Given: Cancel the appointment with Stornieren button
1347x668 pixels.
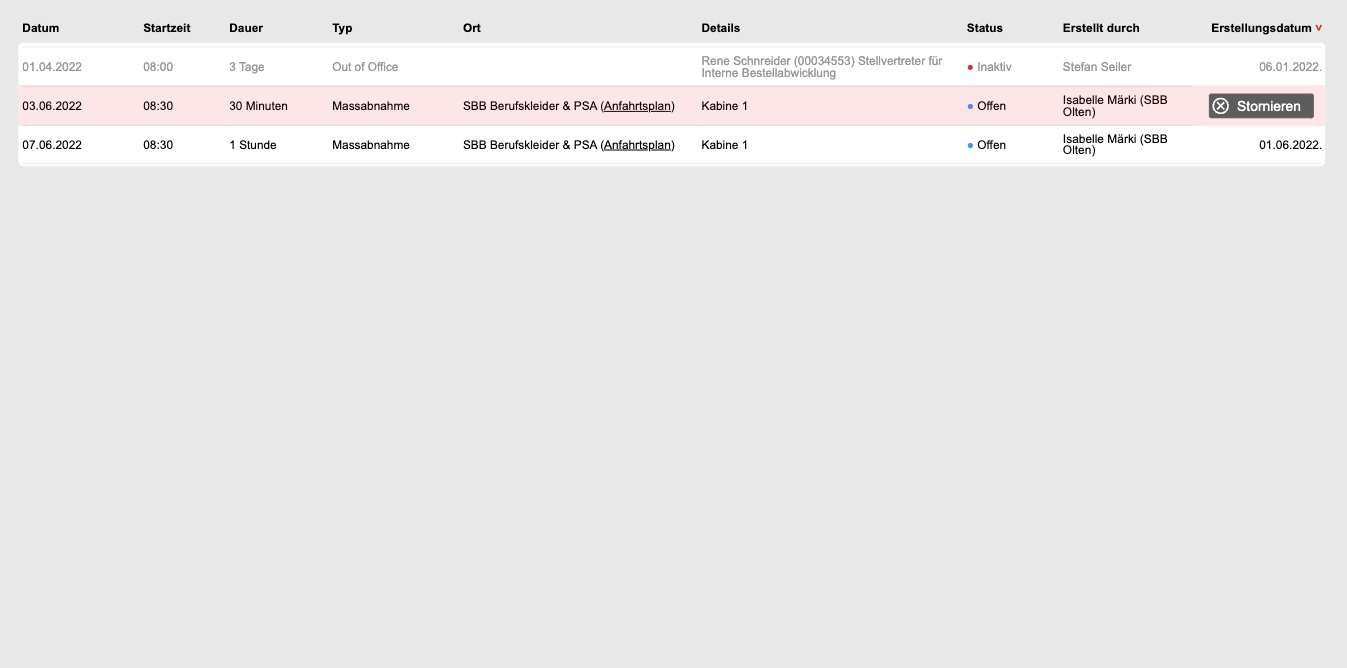Looking at the screenshot, I should 1261,106.
